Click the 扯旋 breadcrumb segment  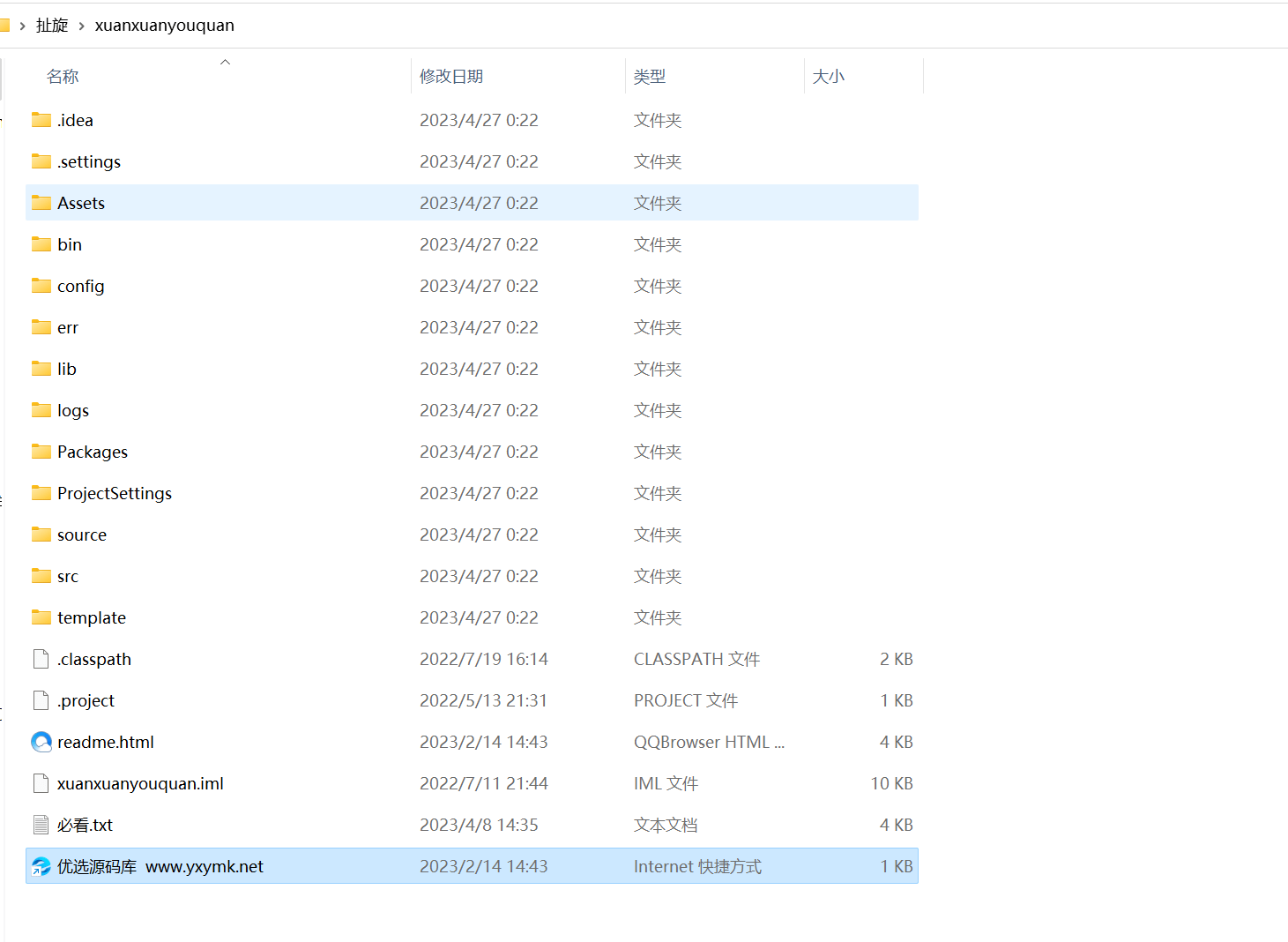tap(52, 26)
